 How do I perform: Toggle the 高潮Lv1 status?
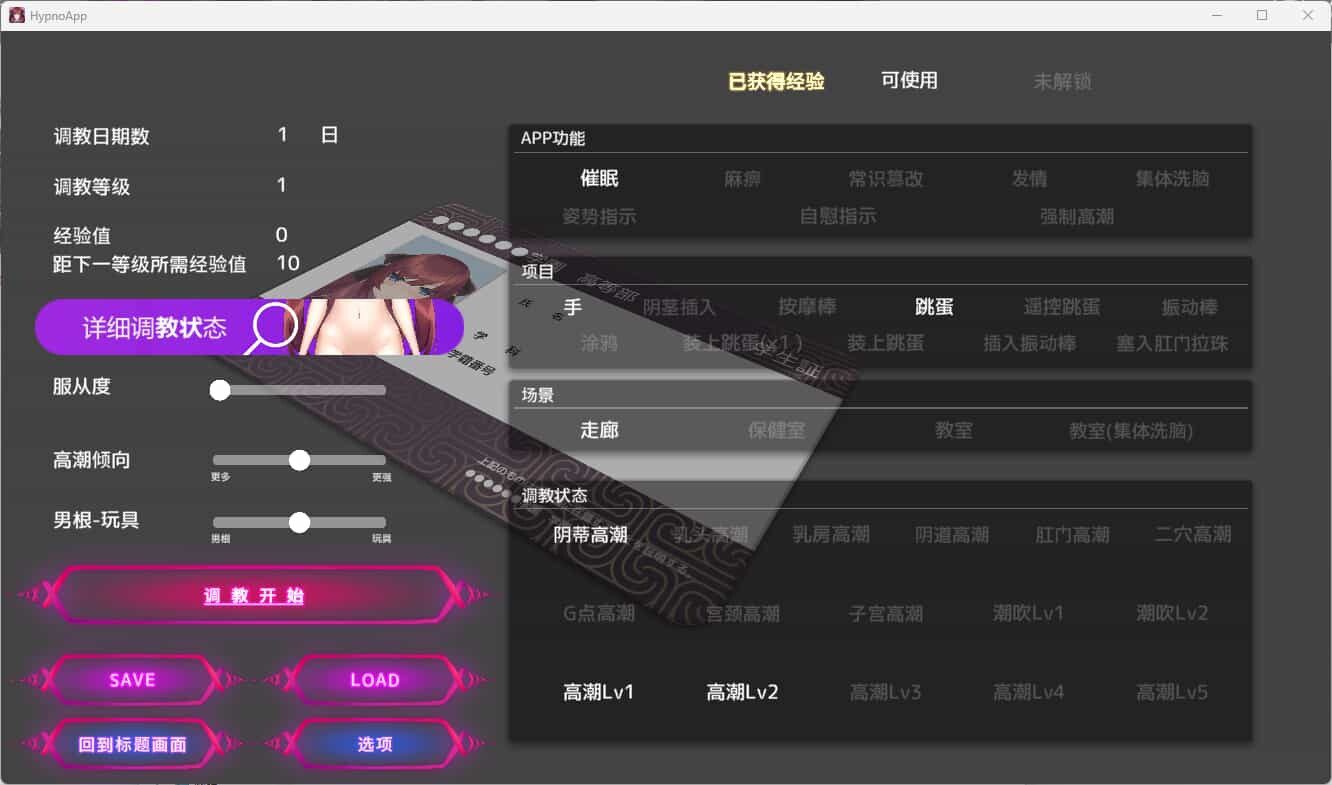[597, 691]
